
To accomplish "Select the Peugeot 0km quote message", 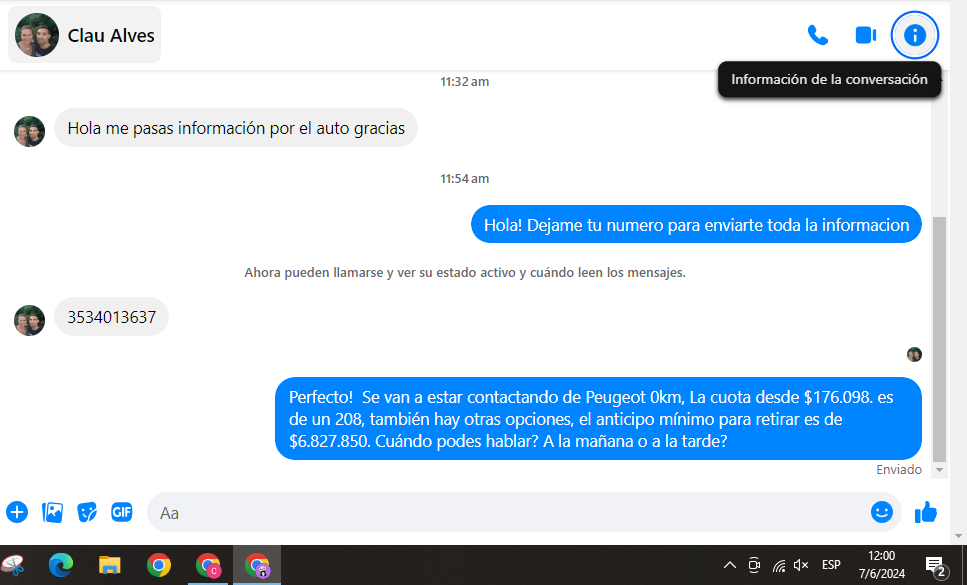I will click(x=598, y=419).
